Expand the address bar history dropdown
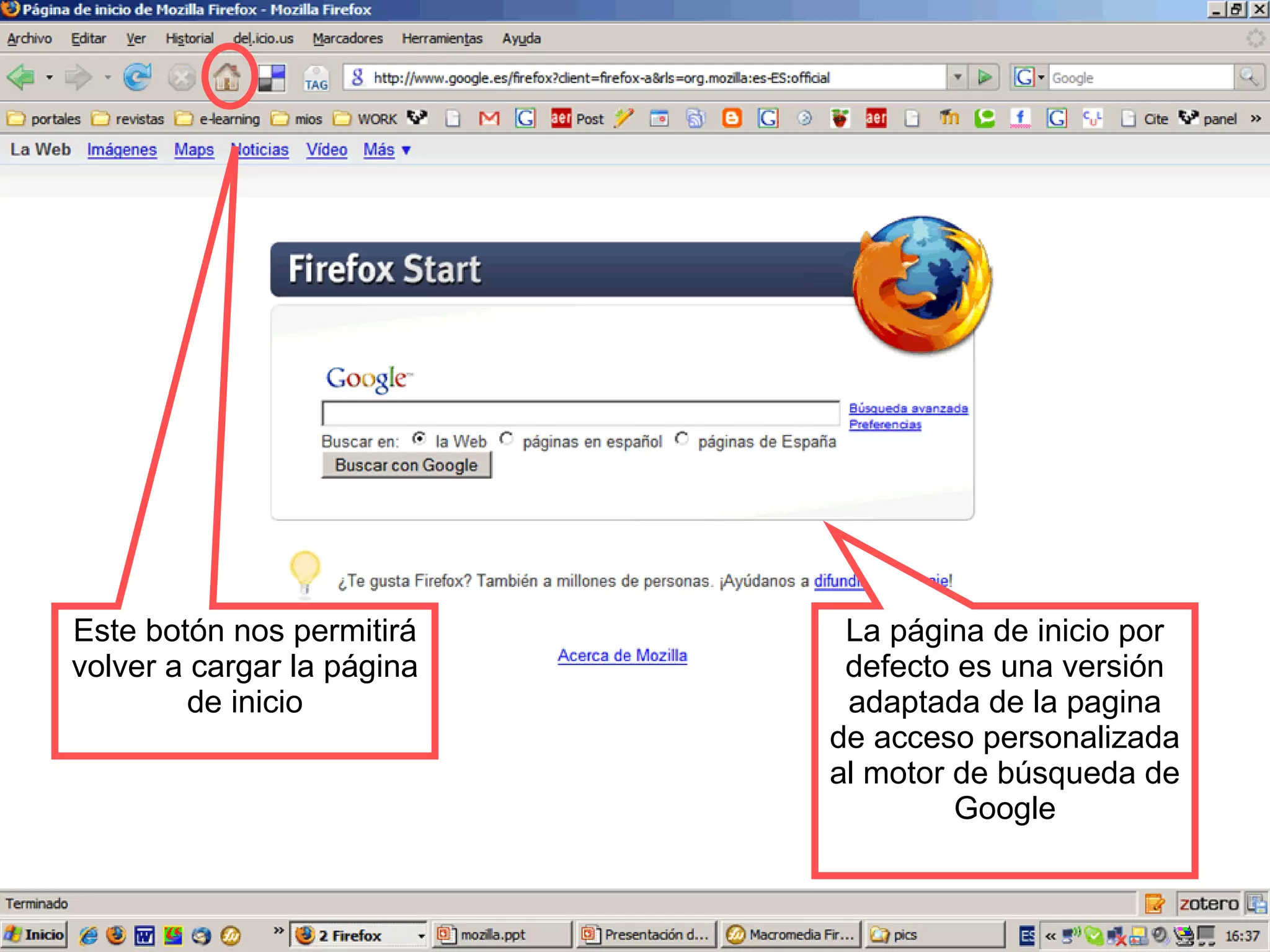The width and height of the screenshot is (1270, 952). (957, 77)
